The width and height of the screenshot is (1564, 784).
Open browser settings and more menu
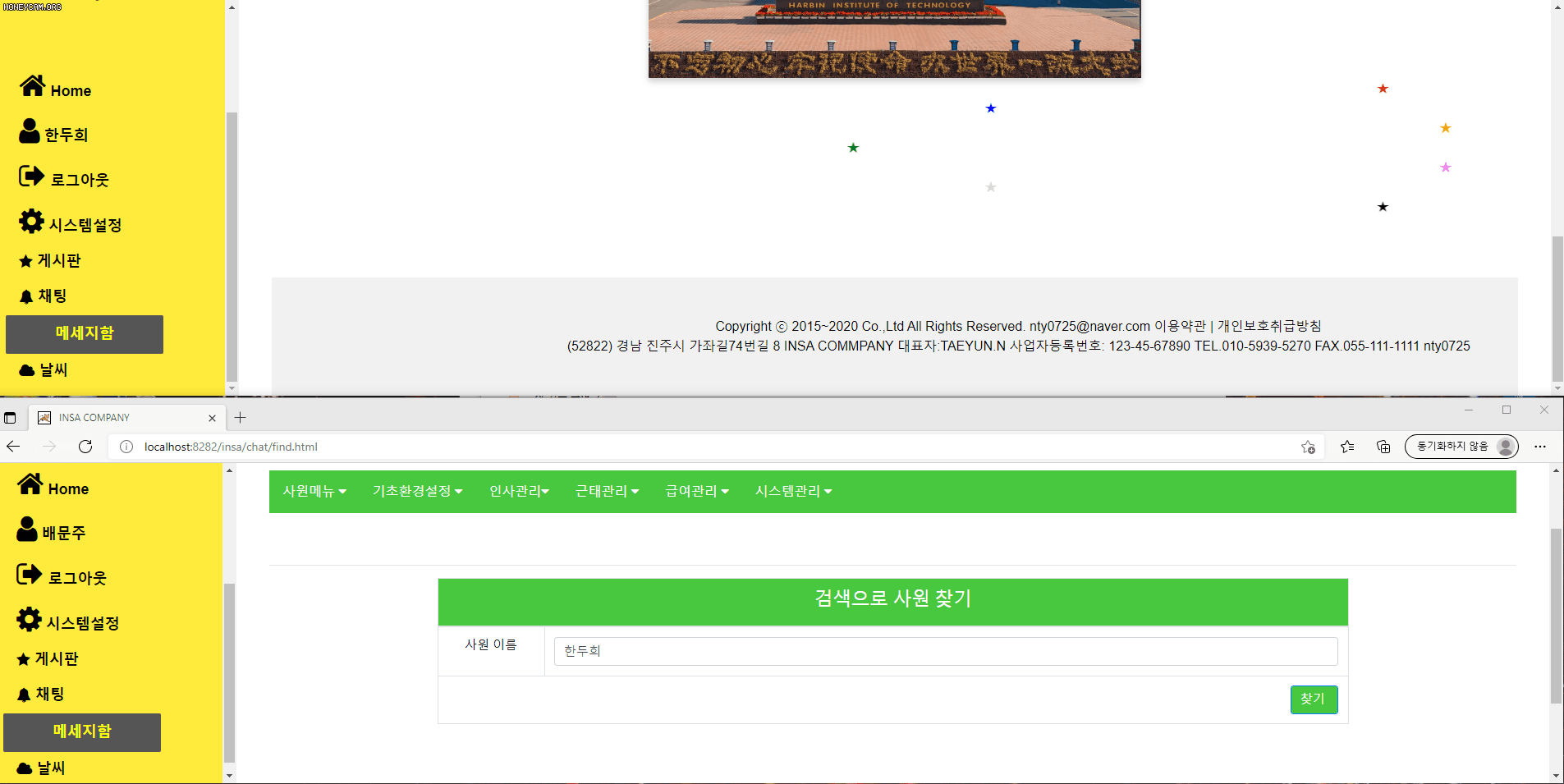(x=1540, y=447)
